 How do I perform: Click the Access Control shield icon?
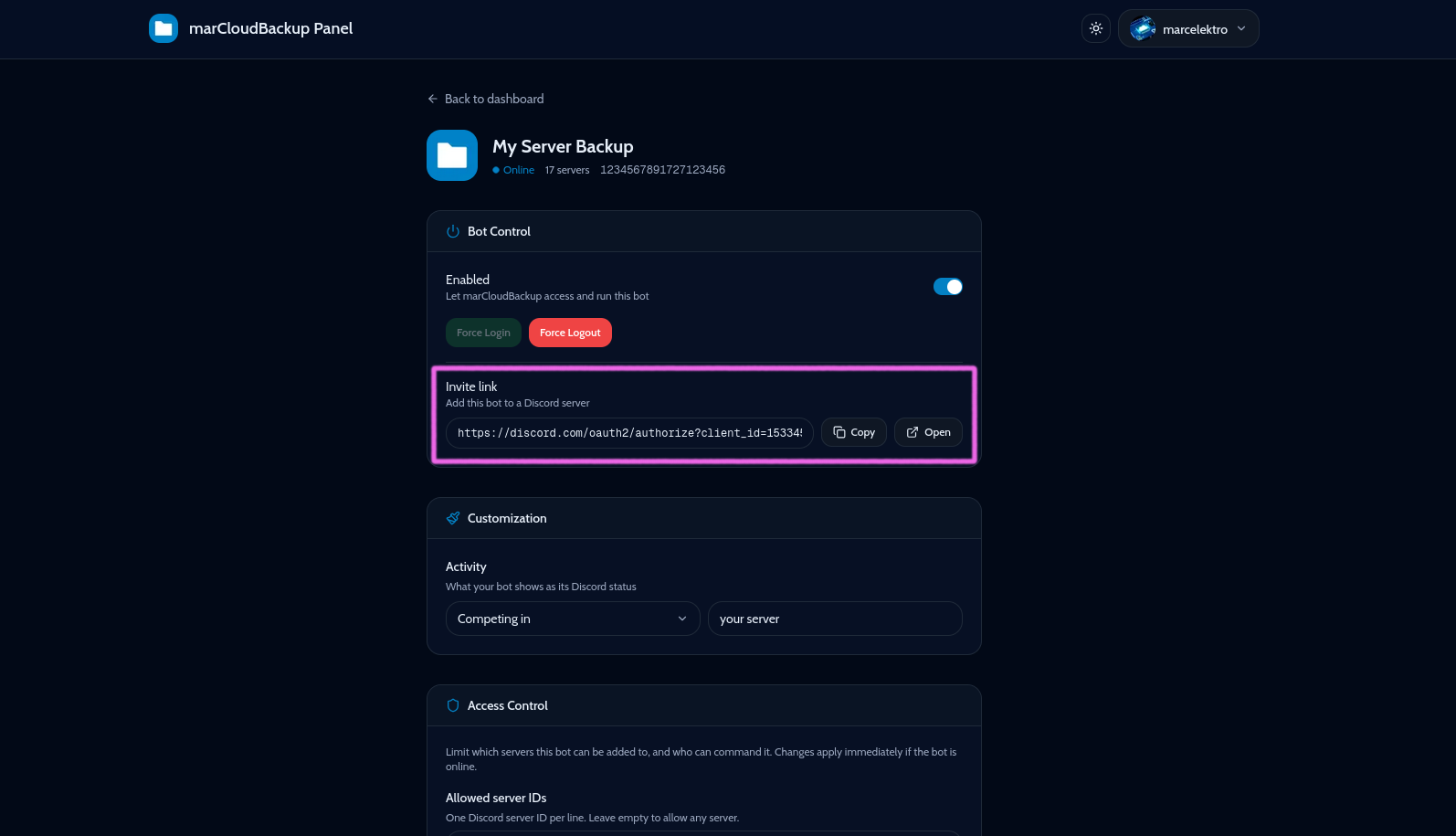(453, 705)
